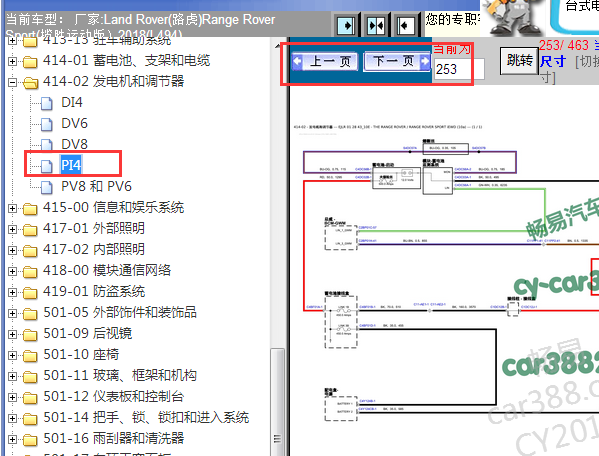Open the DI4 document
This screenshot has height=456, width=599.
72,102
